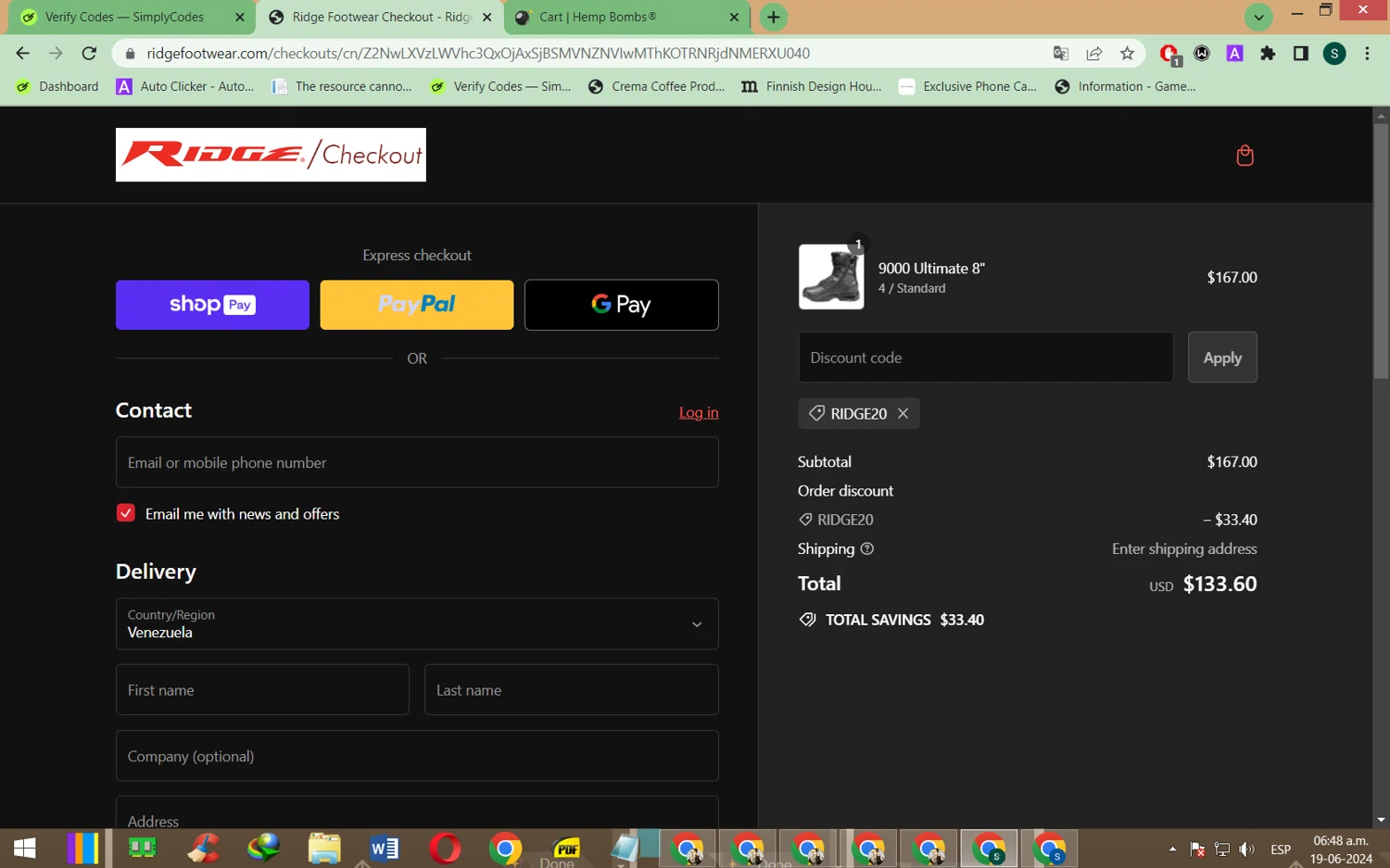Viewport: 1390px width, 868px height.
Task: Open the Auto Clicker bookmark
Action: point(185,86)
